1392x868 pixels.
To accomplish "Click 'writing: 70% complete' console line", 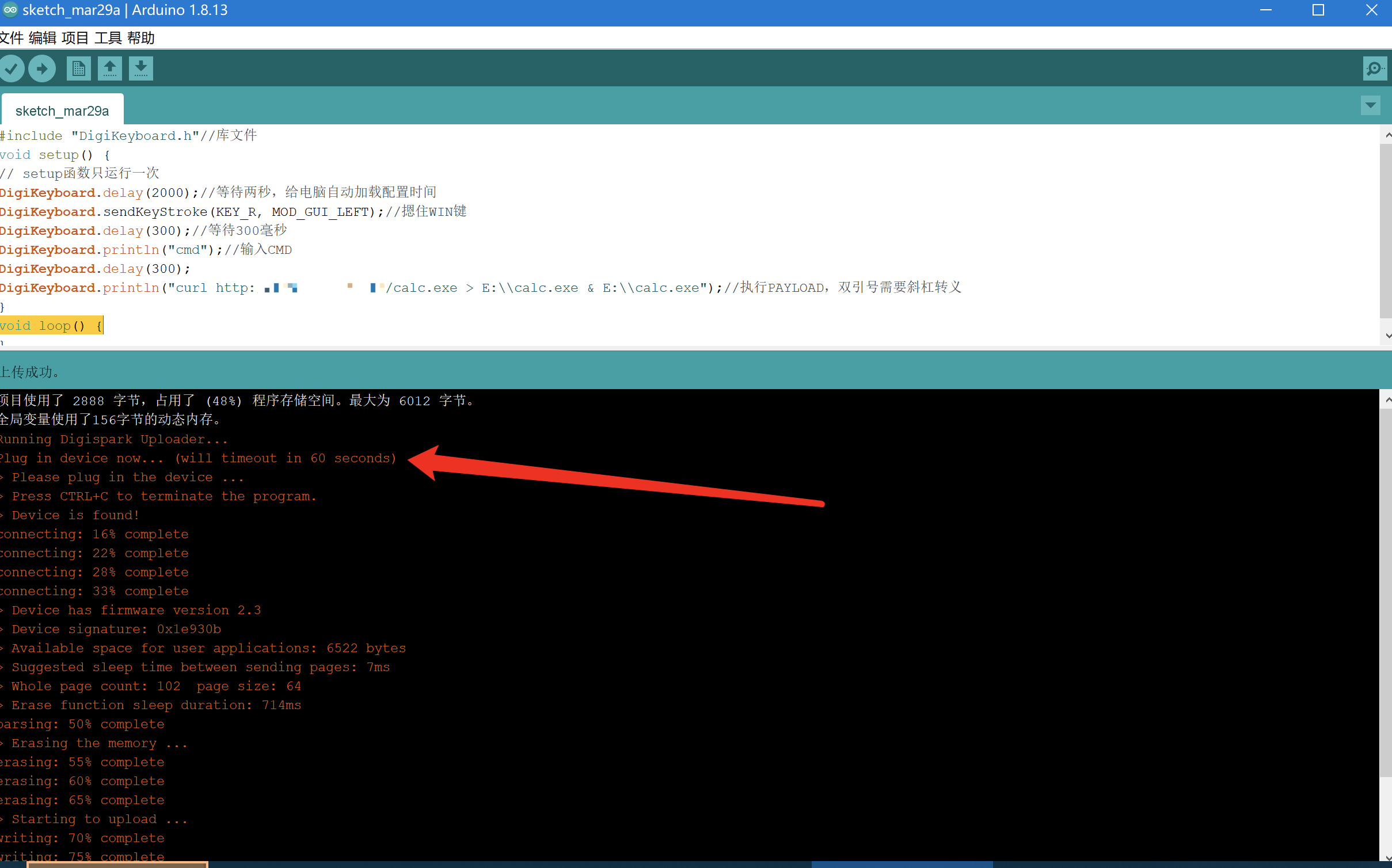I will coord(82,838).
